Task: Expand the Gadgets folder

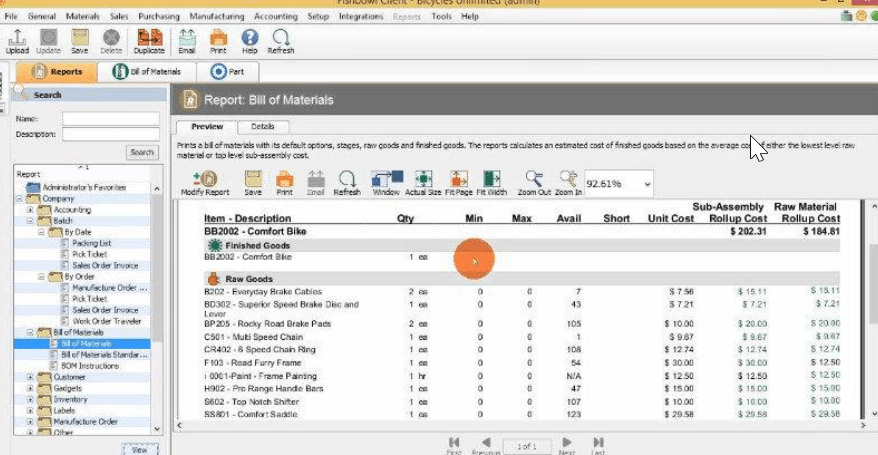Action: point(30,388)
